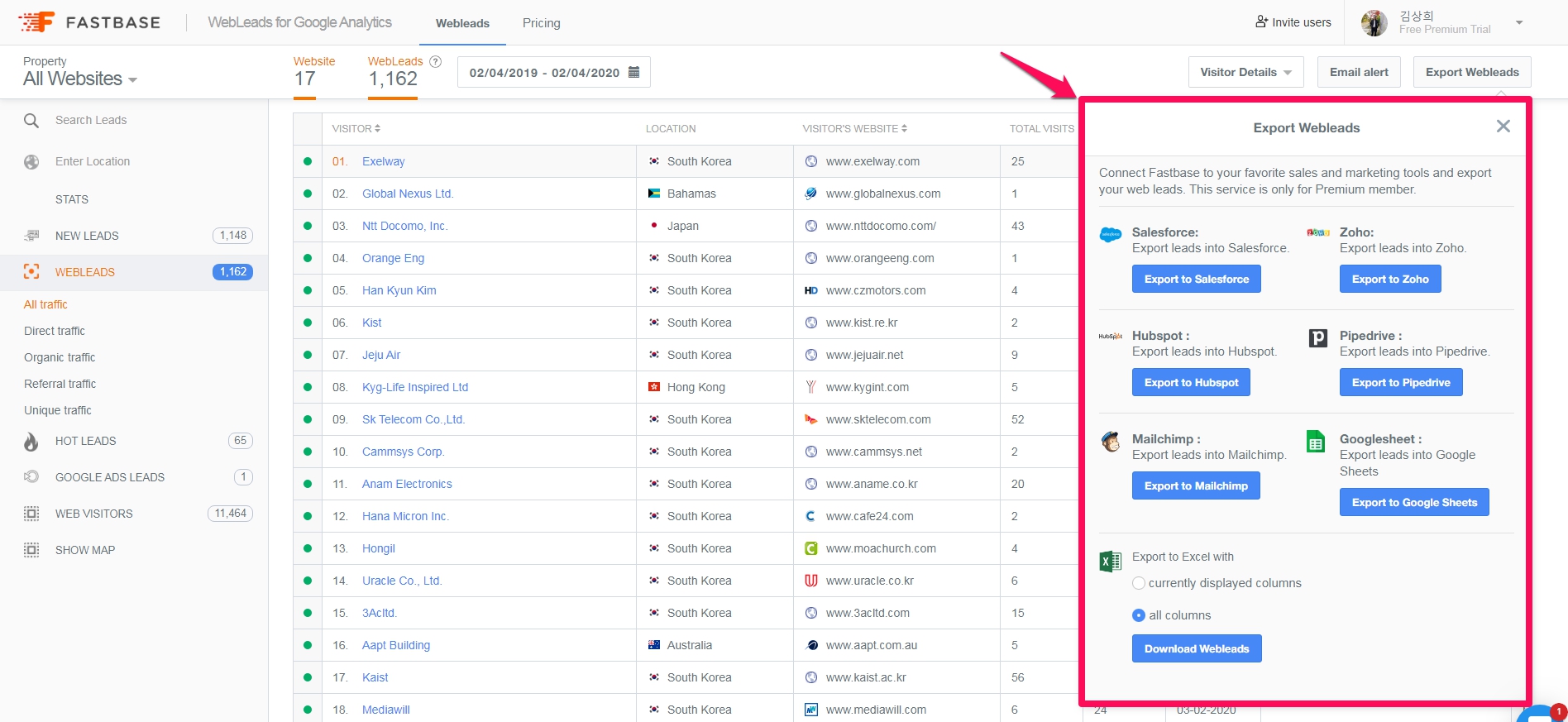Open the Visitor Details dropdown
1568x722 pixels.
coord(1245,73)
